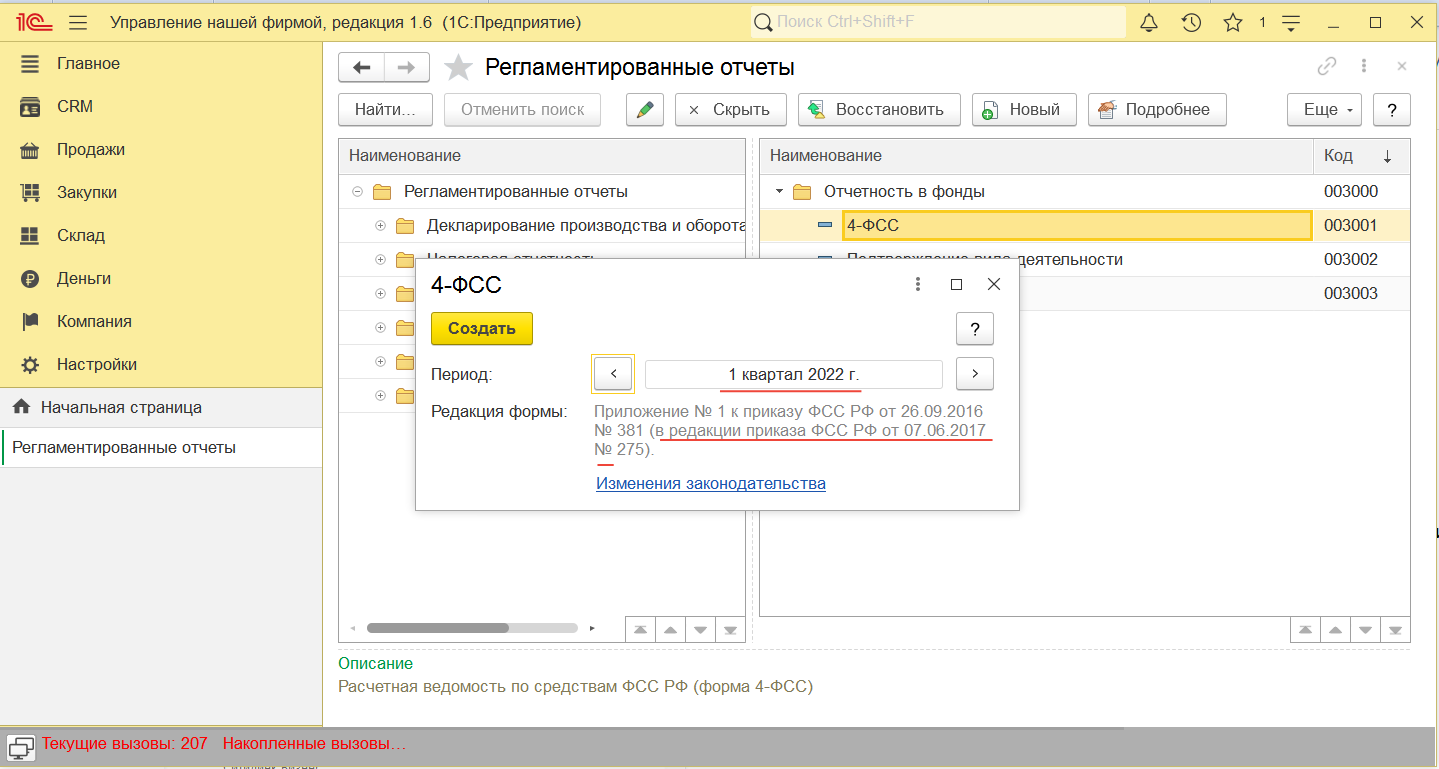
Task: Maximize the 4-ФСС dialog
Action: click(x=956, y=285)
